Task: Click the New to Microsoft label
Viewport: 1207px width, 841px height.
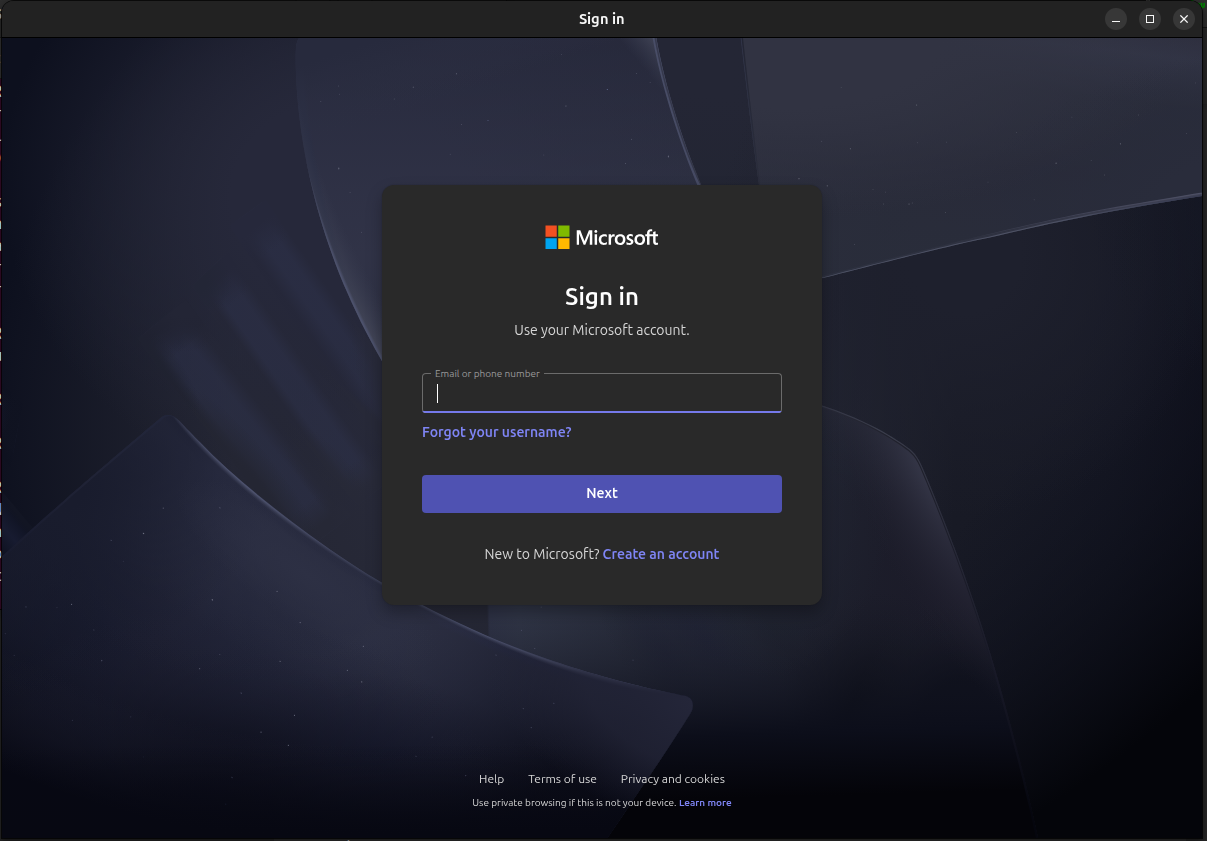Action: (541, 553)
